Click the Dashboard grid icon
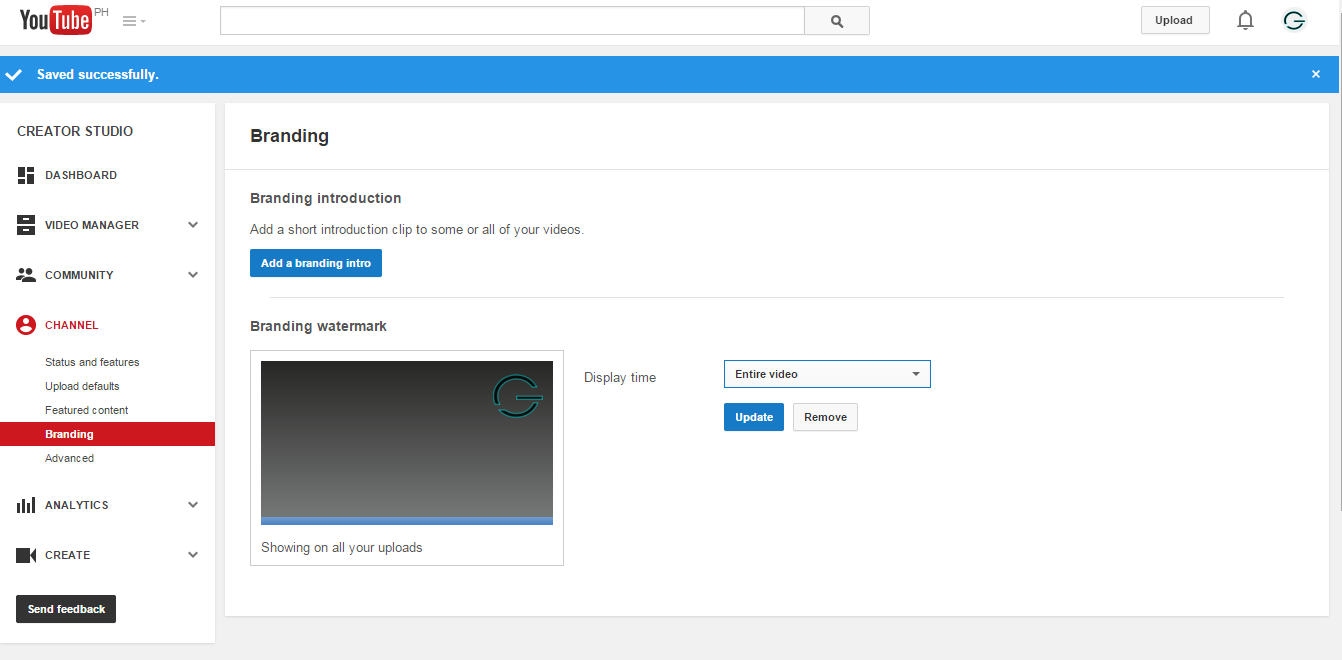The image size is (1342, 660). [26, 175]
